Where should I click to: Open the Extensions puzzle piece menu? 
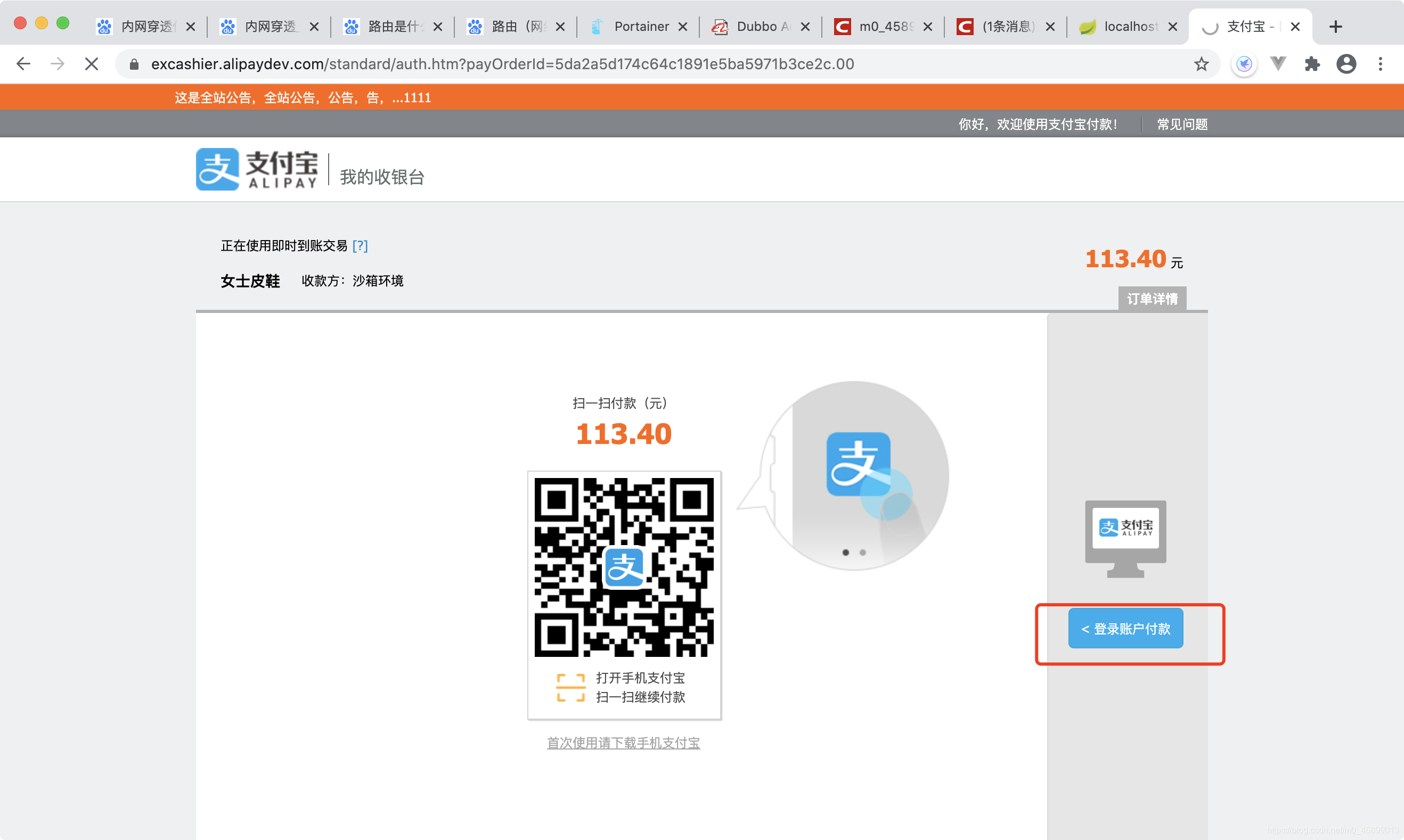pyautogui.click(x=1312, y=64)
